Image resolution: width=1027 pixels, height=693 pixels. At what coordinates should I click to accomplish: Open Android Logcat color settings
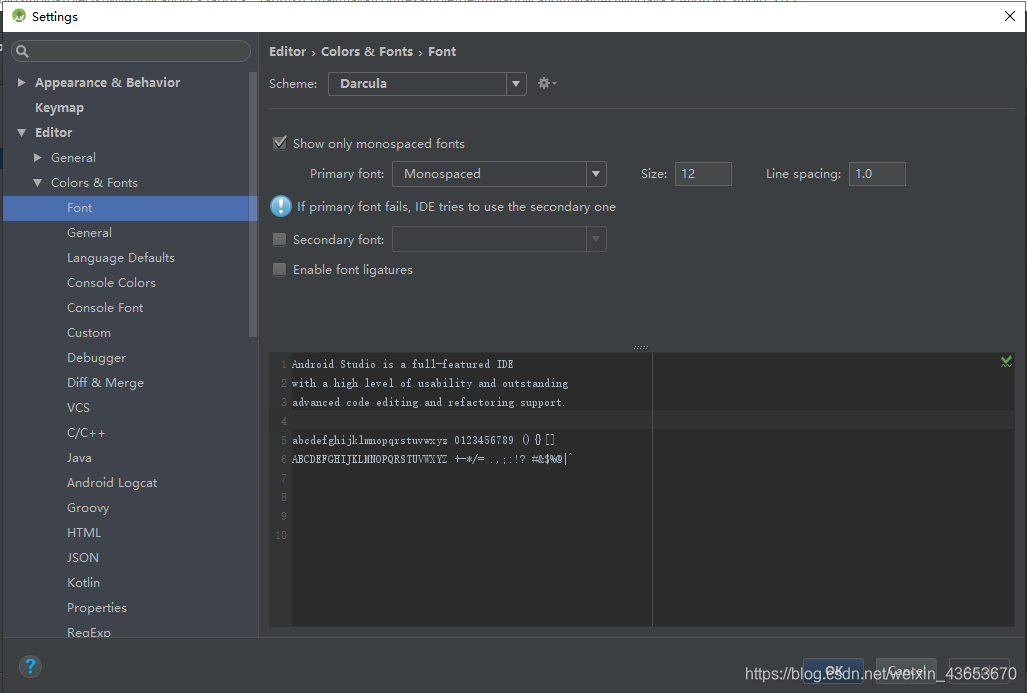112,483
